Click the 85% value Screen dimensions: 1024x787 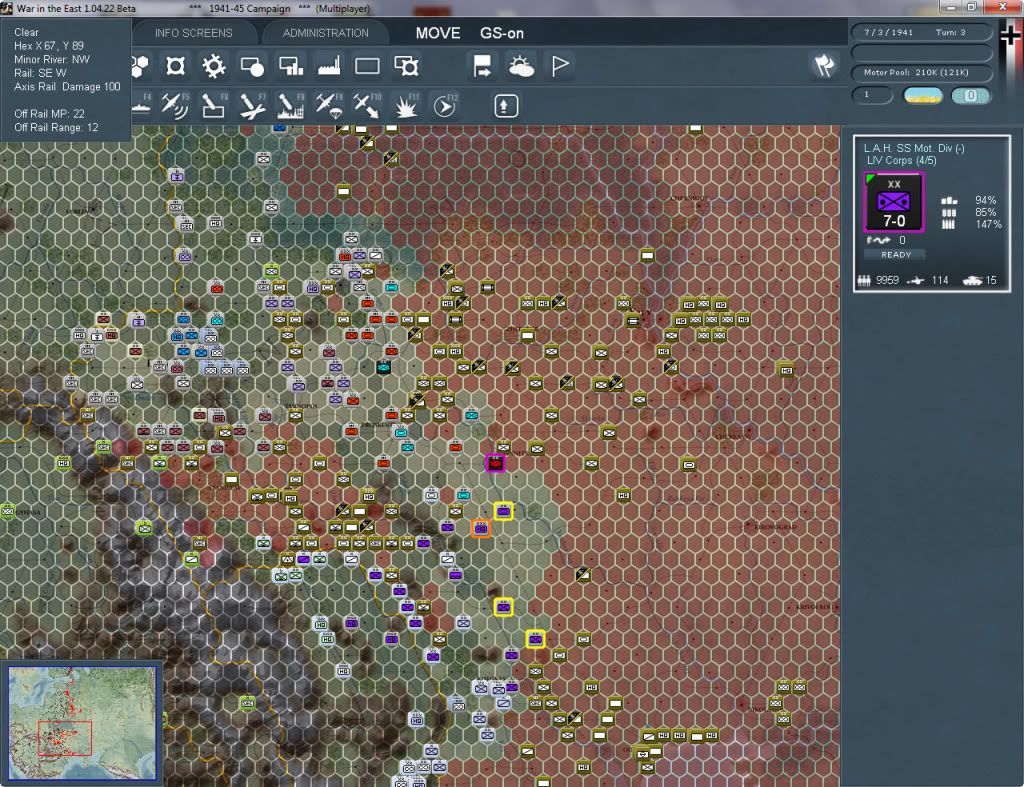click(985, 212)
